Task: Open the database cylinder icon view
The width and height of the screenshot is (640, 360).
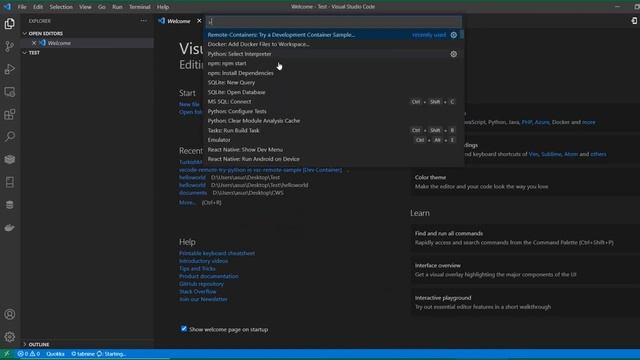Action: click(10, 205)
